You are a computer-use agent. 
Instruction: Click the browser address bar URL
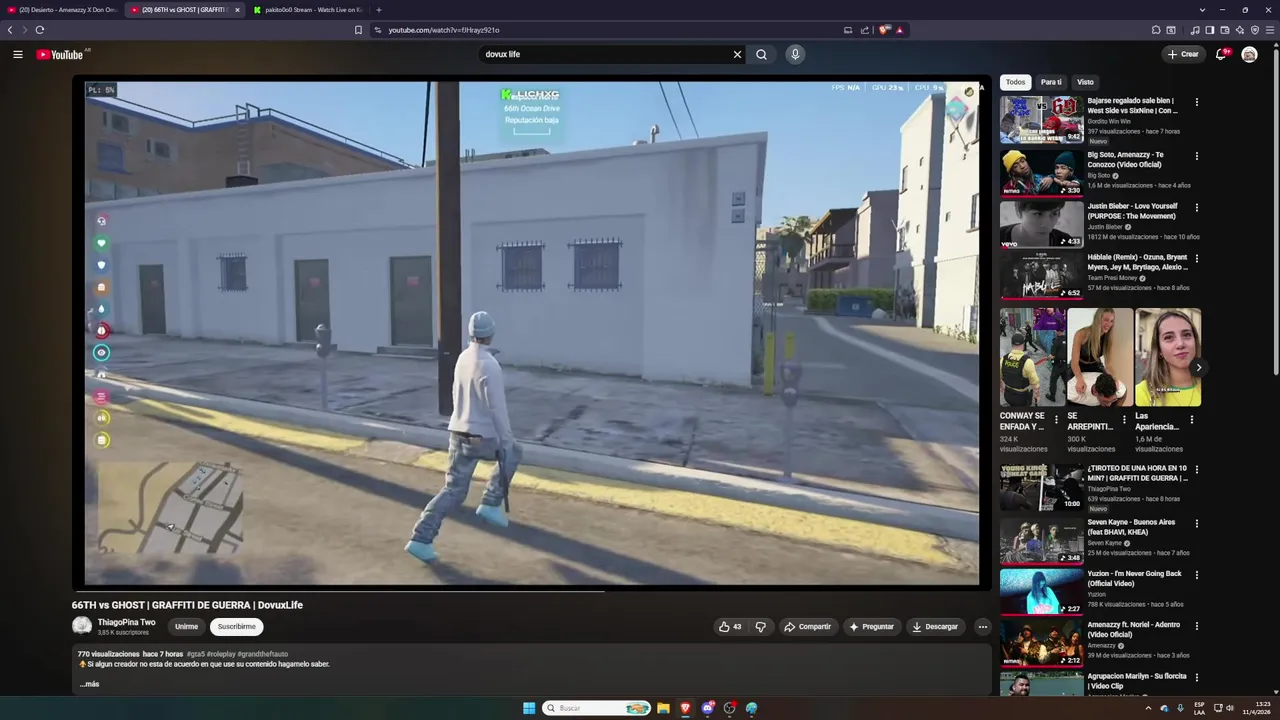443,30
